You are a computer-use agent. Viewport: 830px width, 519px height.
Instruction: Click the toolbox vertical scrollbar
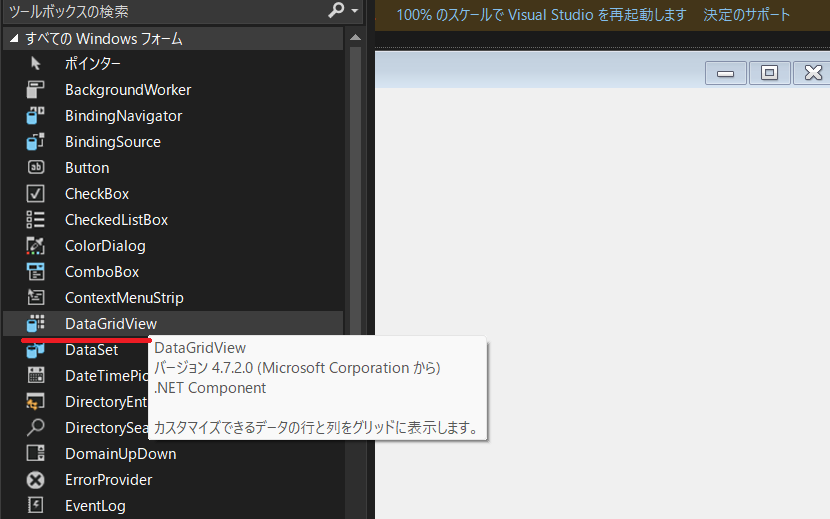pyautogui.click(x=355, y=200)
